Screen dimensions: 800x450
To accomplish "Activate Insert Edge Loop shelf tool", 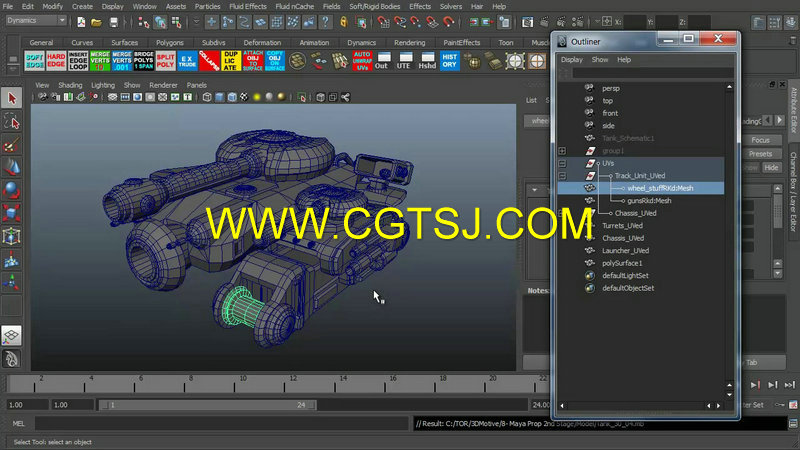I will pyautogui.click(x=78, y=61).
